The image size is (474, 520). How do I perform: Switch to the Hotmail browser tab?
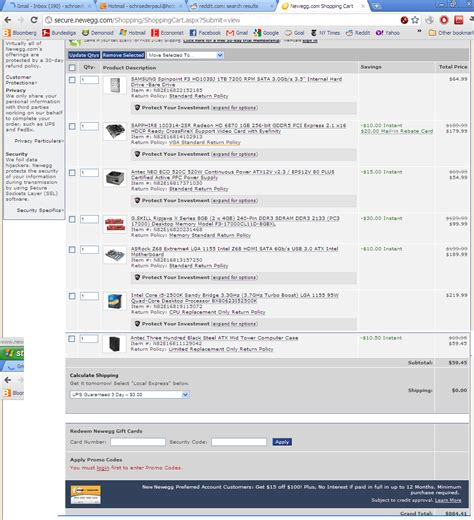[x=141, y=6]
